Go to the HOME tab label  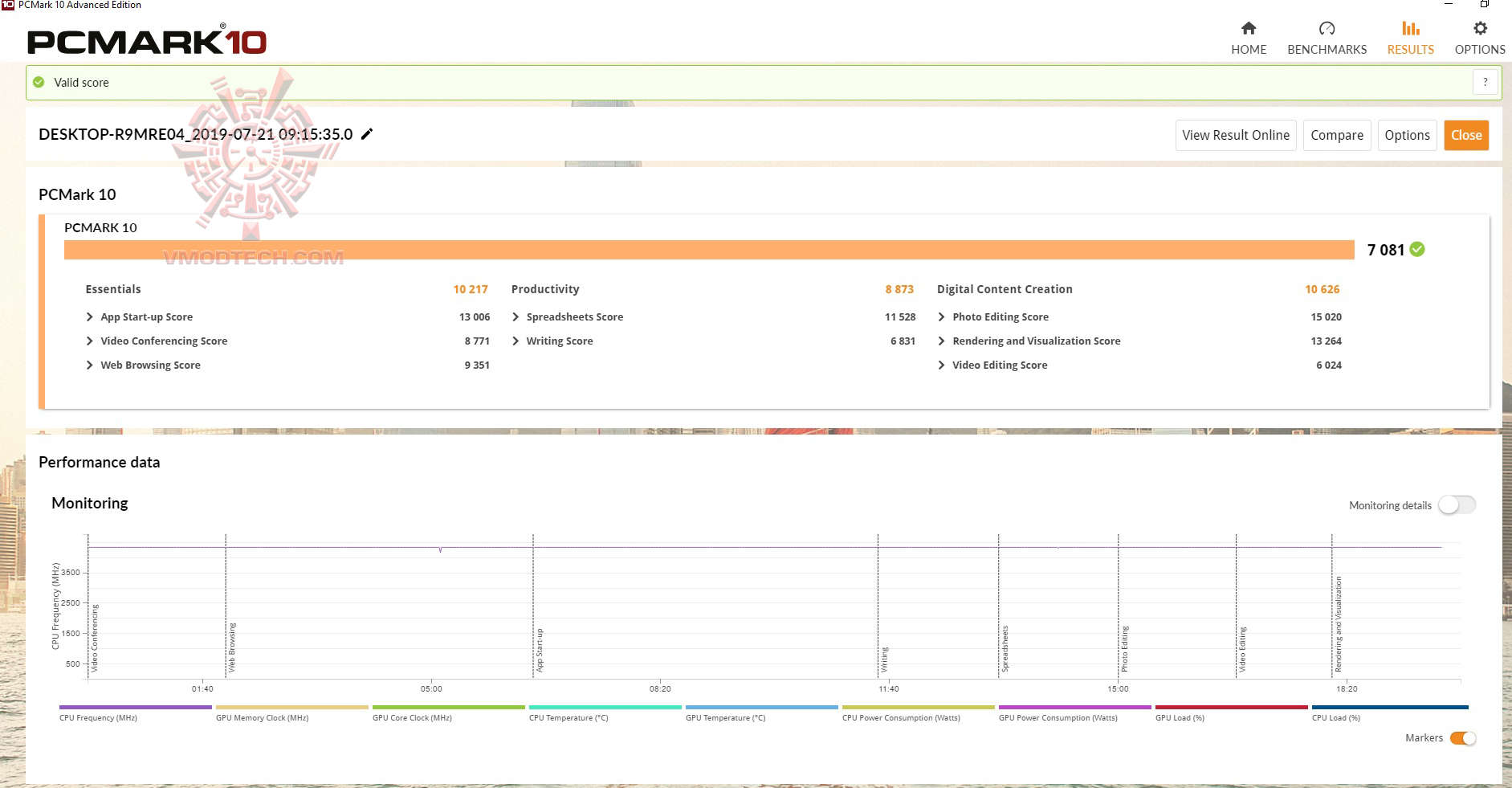coord(1249,50)
